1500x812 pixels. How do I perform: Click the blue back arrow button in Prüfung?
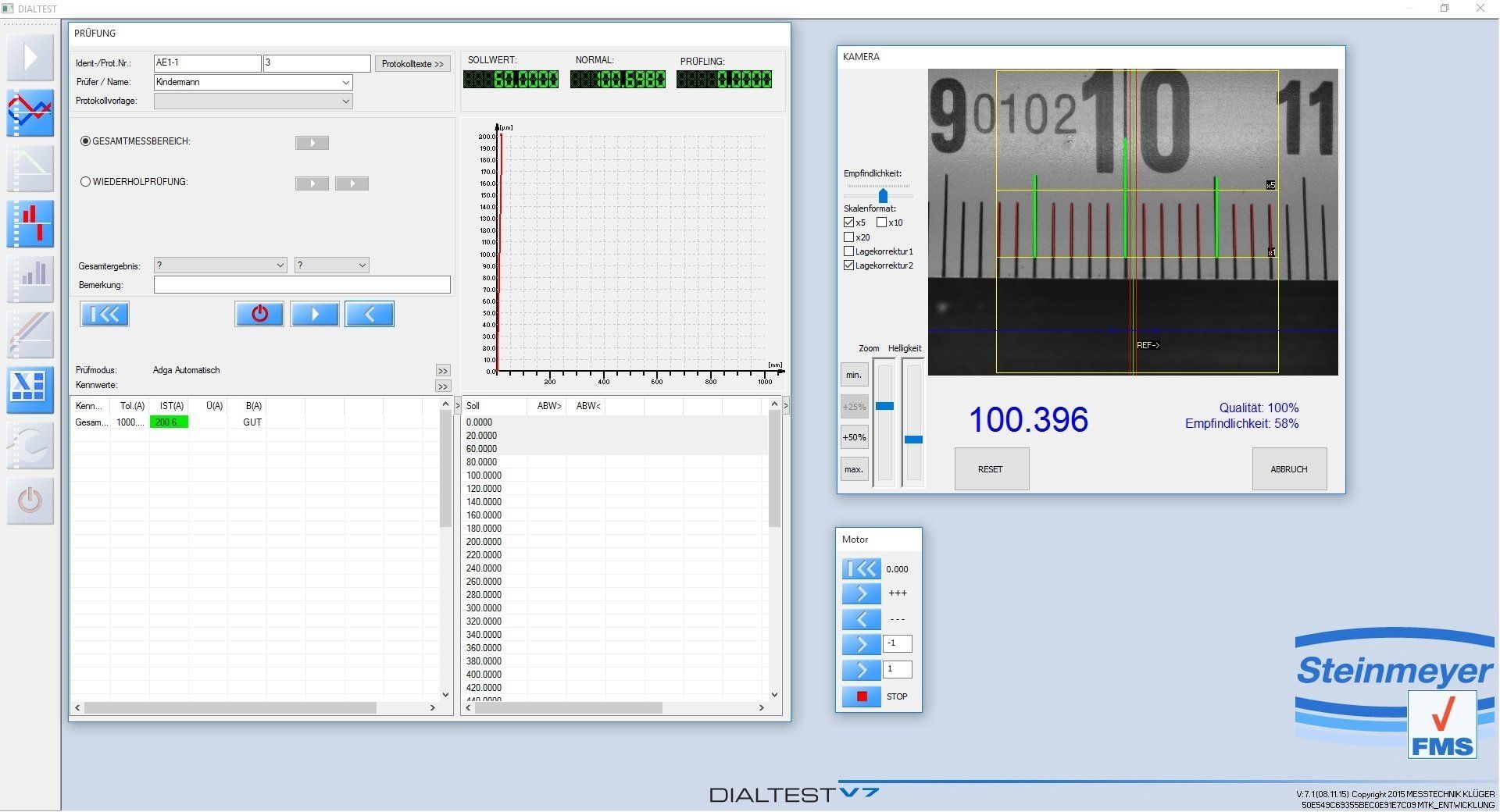click(x=370, y=315)
